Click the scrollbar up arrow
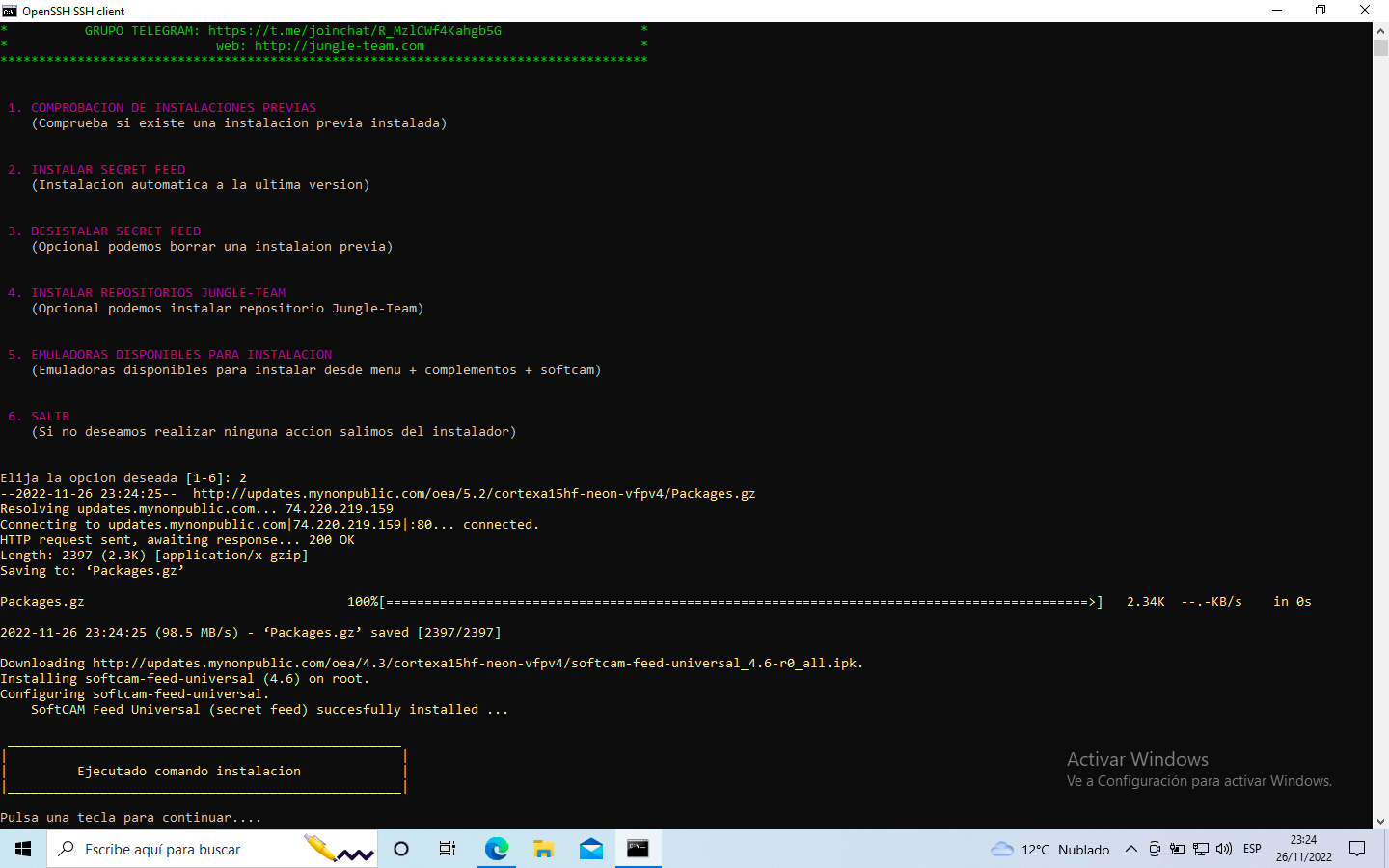The image size is (1389, 868). tap(1380, 31)
